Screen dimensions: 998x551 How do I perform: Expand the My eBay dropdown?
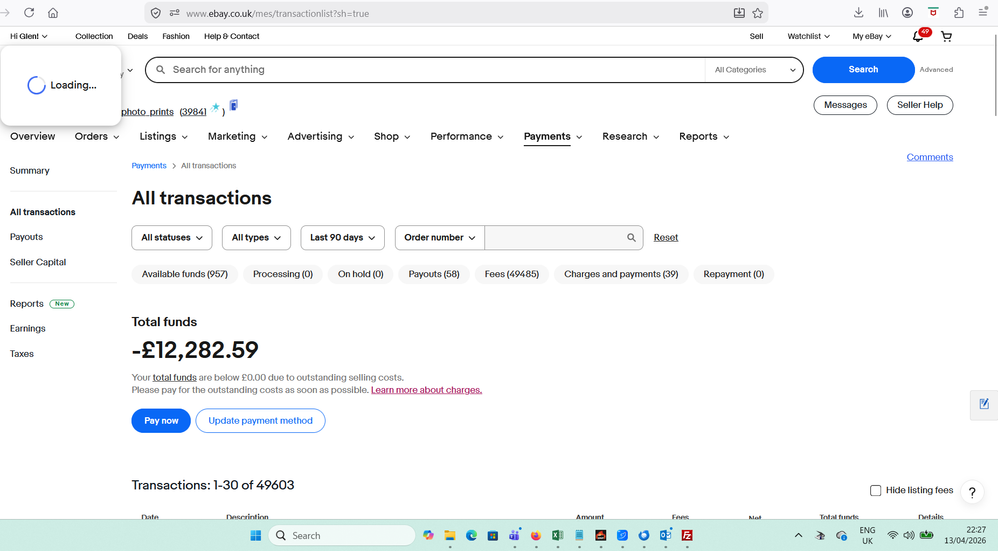coord(871,36)
